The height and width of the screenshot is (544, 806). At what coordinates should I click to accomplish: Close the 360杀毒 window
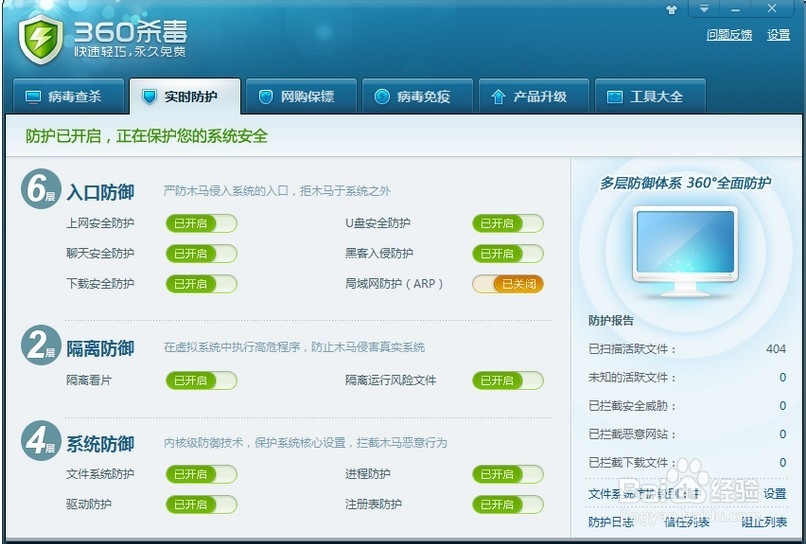772,8
